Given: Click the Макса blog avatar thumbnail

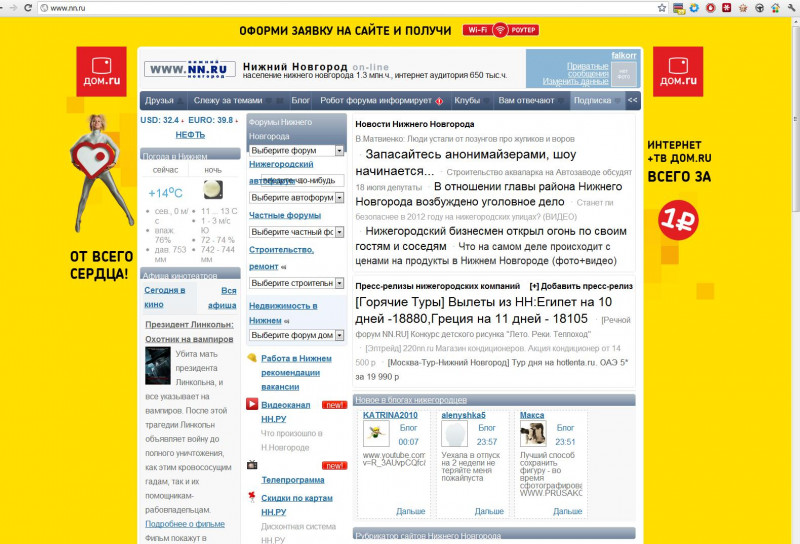Looking at the screenshot, I should (x=533, y=434).
